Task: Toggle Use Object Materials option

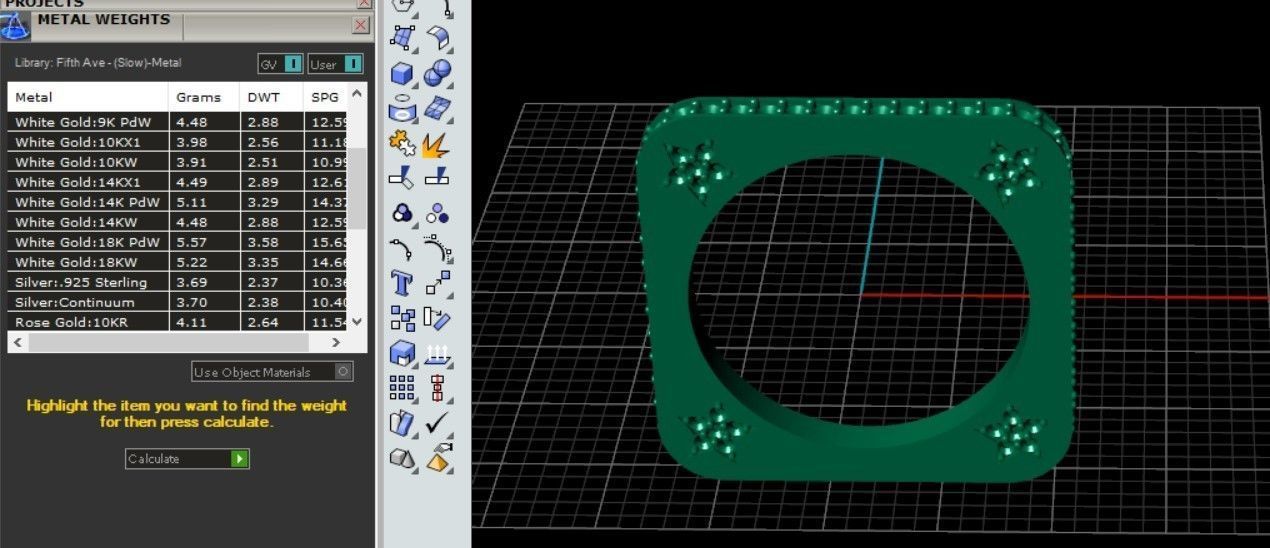Action: coord(273,372)
